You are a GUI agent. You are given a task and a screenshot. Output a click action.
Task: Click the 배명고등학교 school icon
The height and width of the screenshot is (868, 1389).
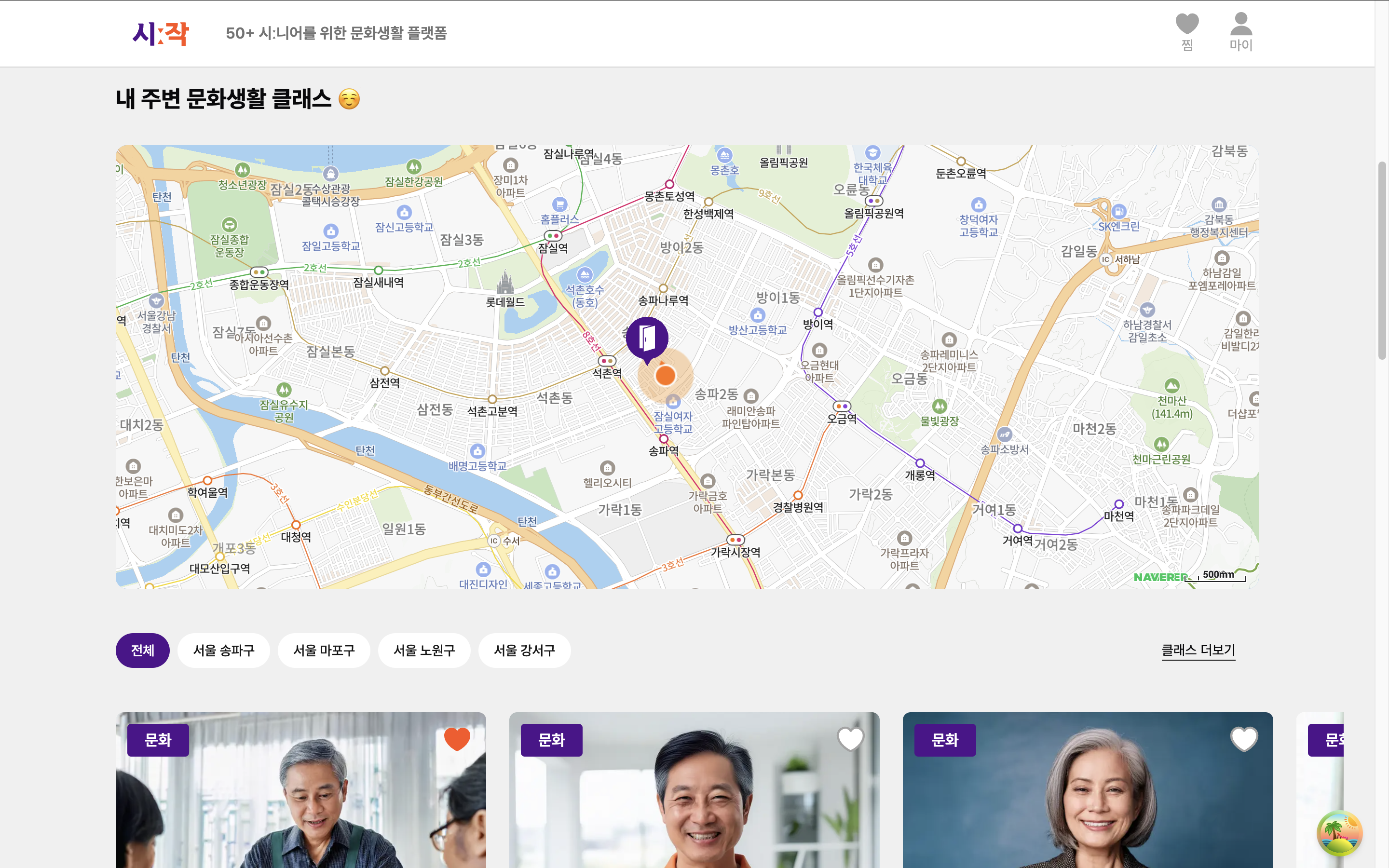tap(477, 451)
